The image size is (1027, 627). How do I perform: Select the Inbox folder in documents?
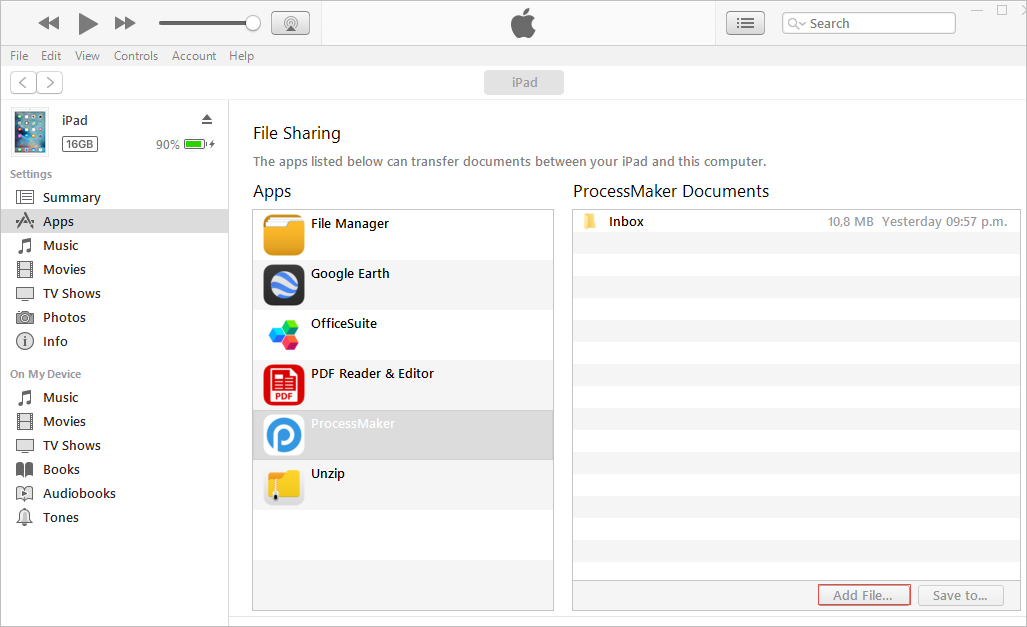(626, 222)
